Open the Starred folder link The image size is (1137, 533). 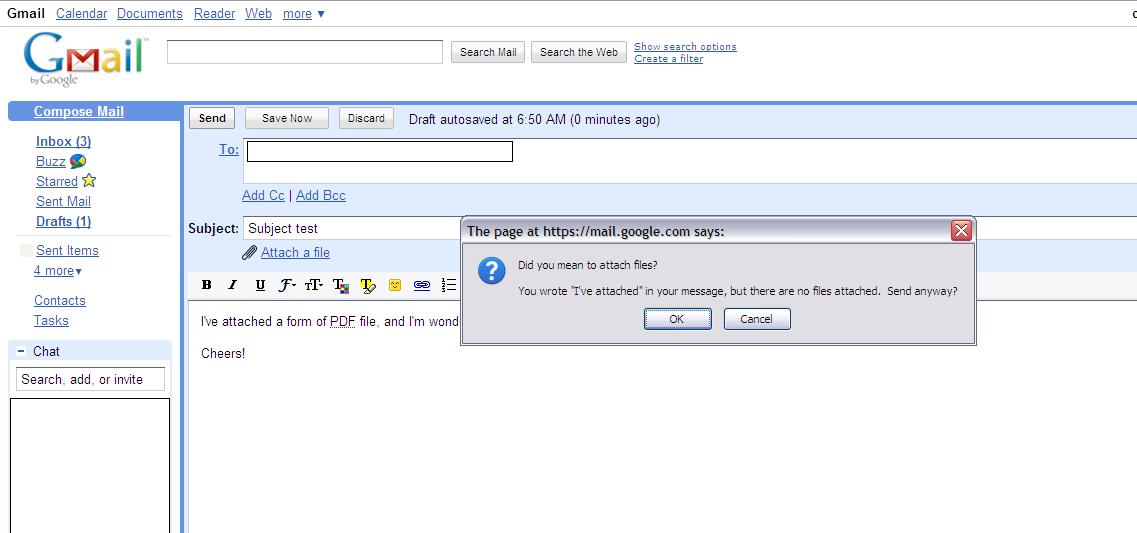click(x=57, y=181)
